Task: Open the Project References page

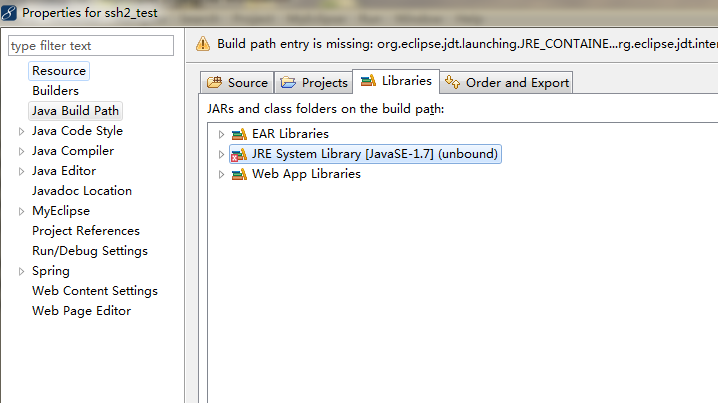Action: (86, 231)
